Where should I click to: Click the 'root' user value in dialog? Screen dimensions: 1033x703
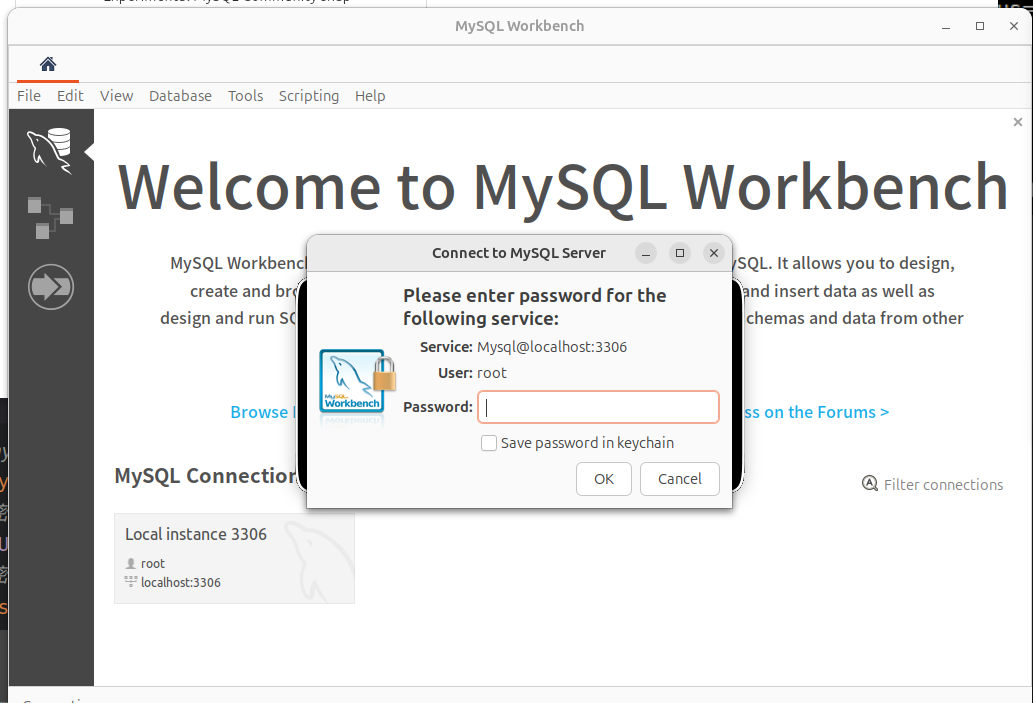[491, 373]
